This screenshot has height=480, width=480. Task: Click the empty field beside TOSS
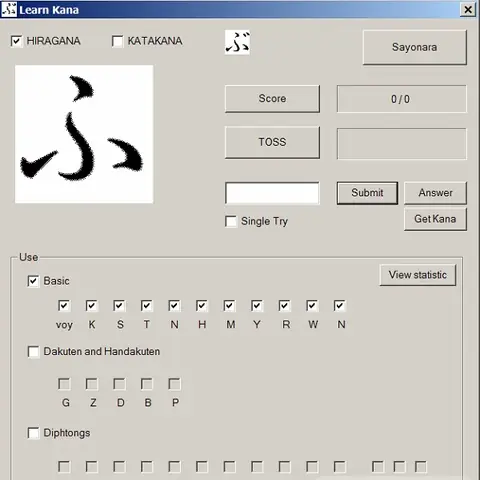[x=402, y=144]
